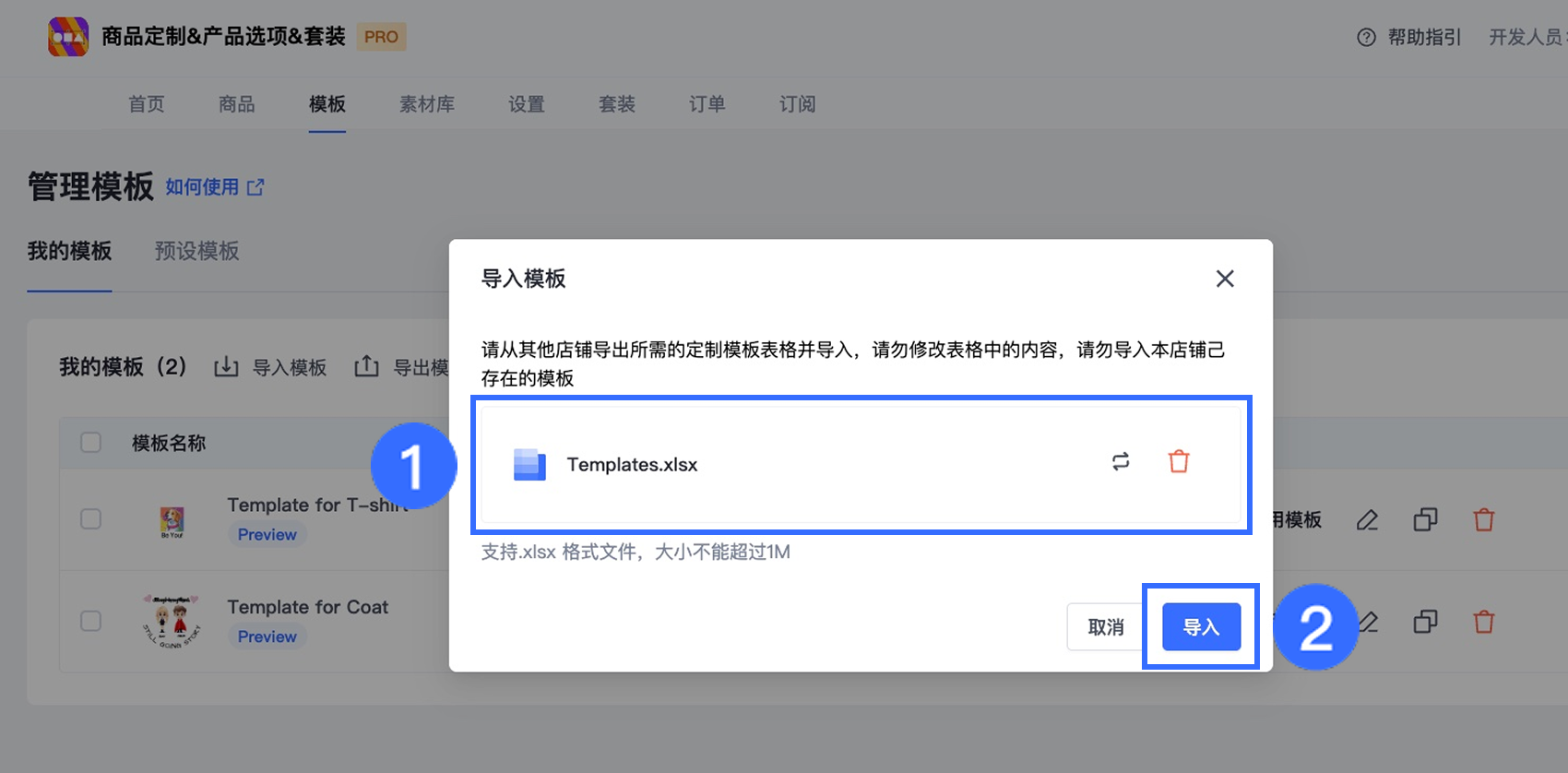Check the Template for T-shirt checkbox
The image size is (1568, 773).
click(x=90, y=519)
